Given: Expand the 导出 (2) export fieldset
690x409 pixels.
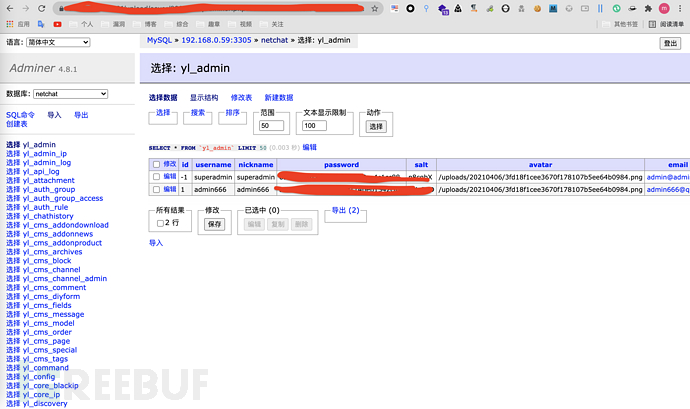Looking at the screenshot, I should [x=345, y=210].
